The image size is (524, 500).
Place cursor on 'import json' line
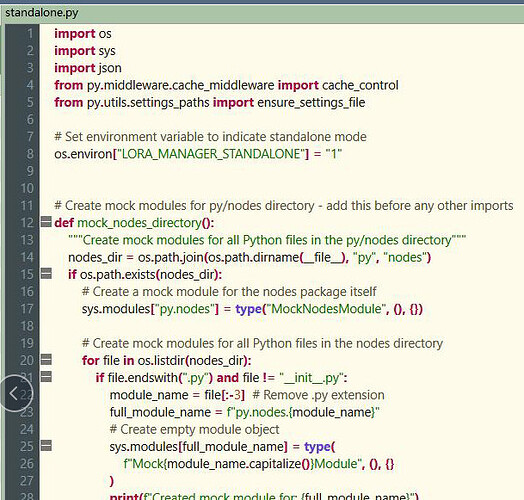88,68
